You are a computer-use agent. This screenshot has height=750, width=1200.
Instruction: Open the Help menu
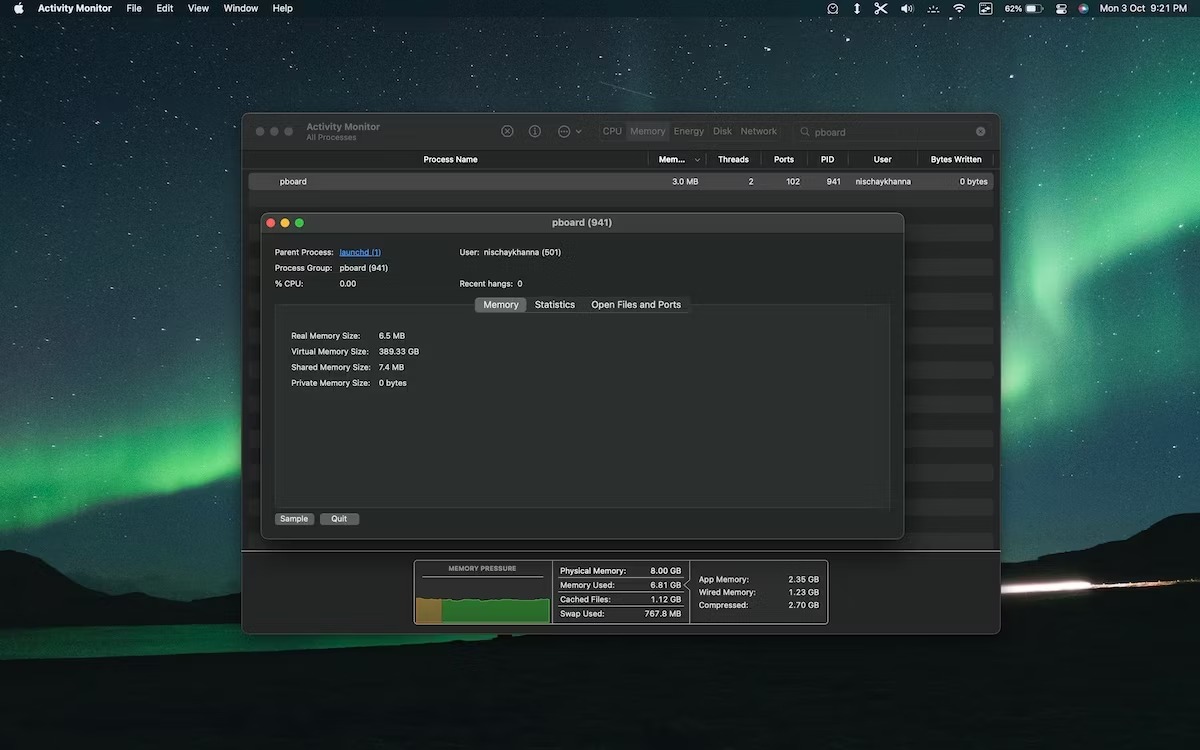click(x=283, y=8)
